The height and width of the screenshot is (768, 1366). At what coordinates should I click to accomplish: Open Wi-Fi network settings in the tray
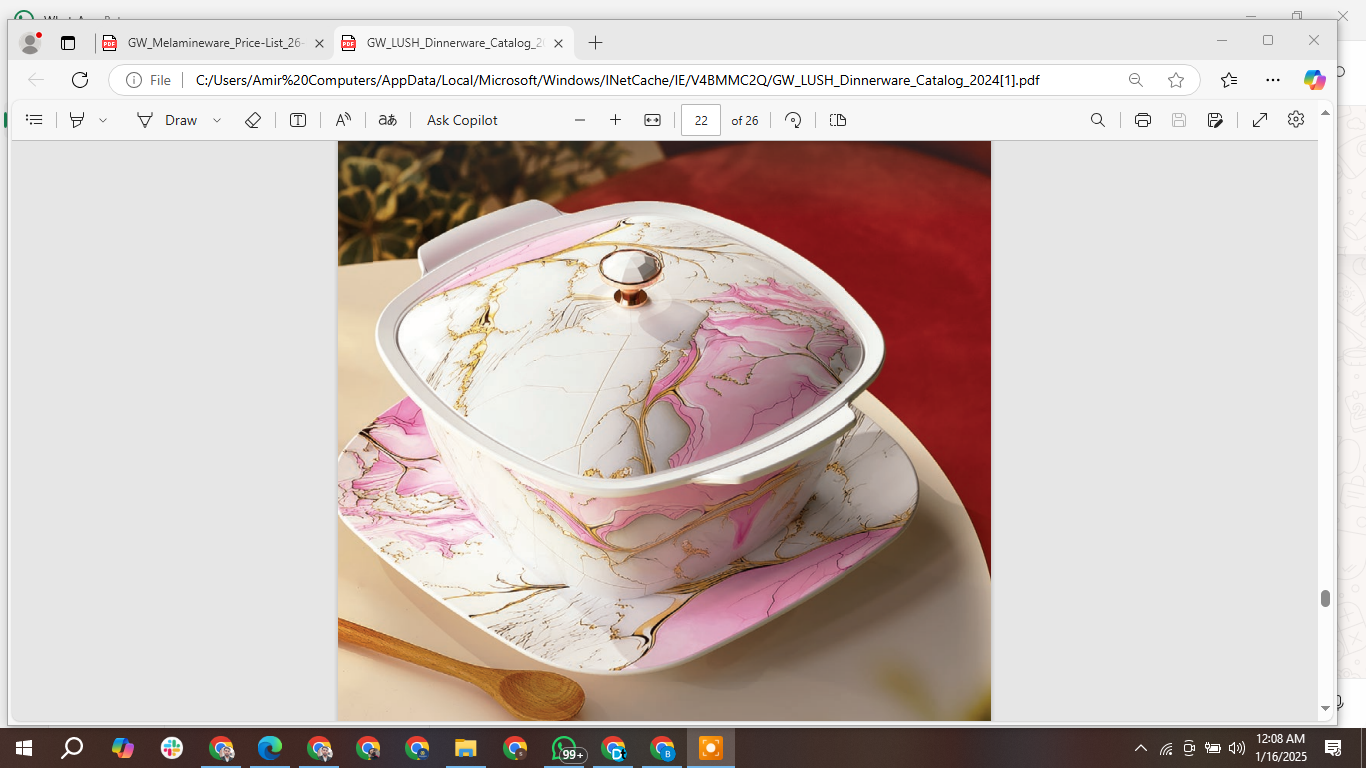[x=1166, y=748]
